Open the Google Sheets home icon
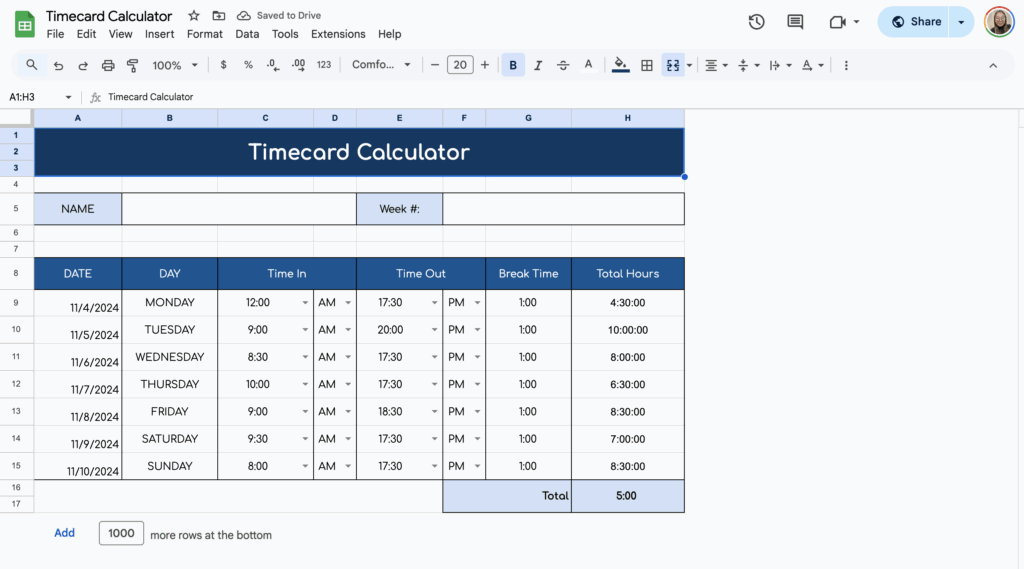The image size is (1024, 569). (25, 25)
